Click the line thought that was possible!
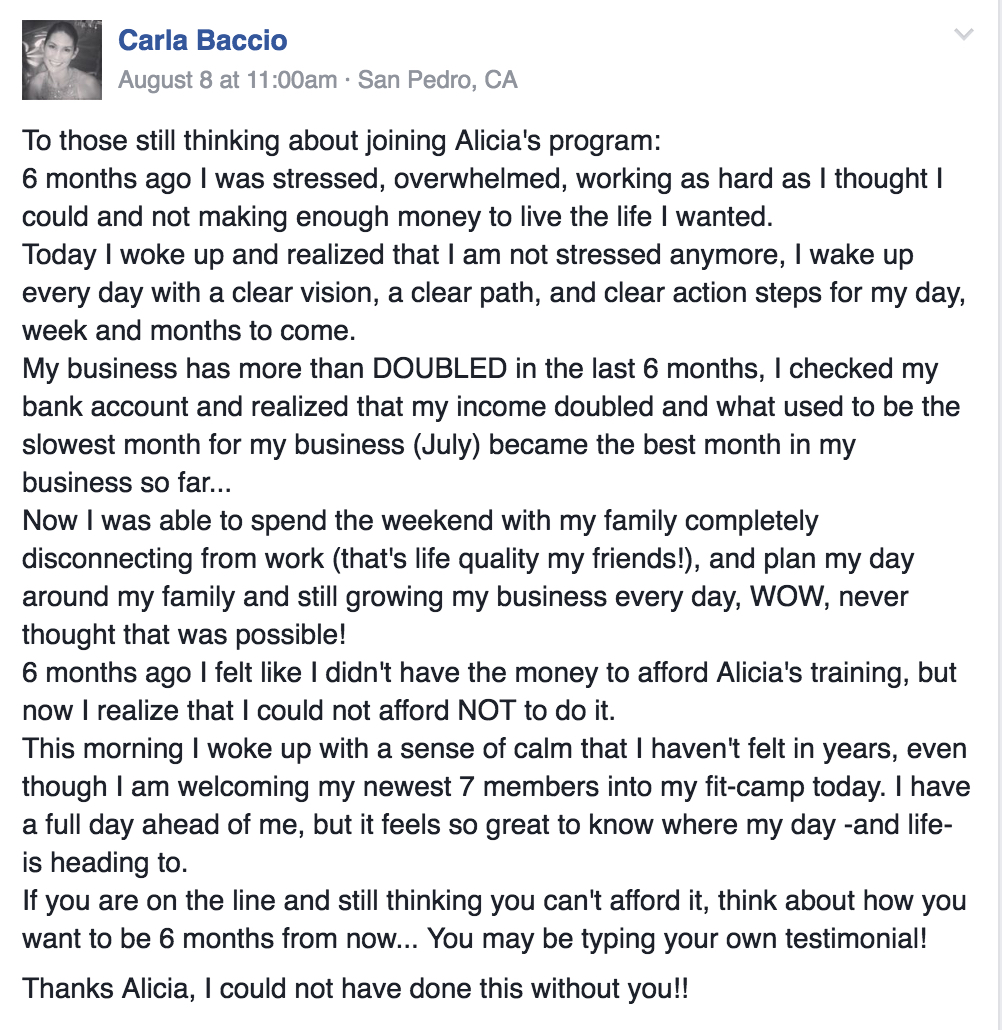The height and width of the screenshot is (1030, 1002). (x=184, y=635)
